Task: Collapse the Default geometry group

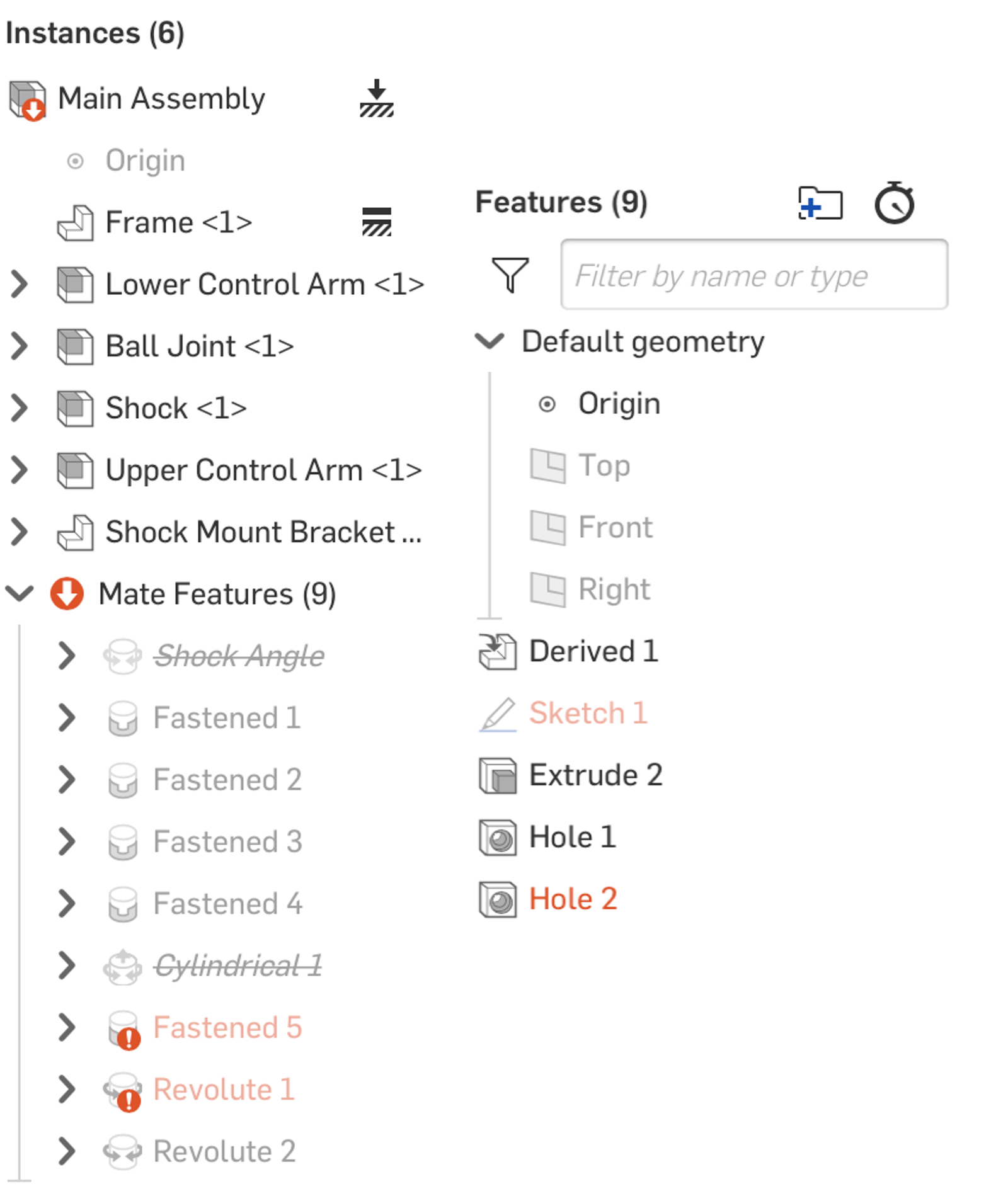Action: 490,341
